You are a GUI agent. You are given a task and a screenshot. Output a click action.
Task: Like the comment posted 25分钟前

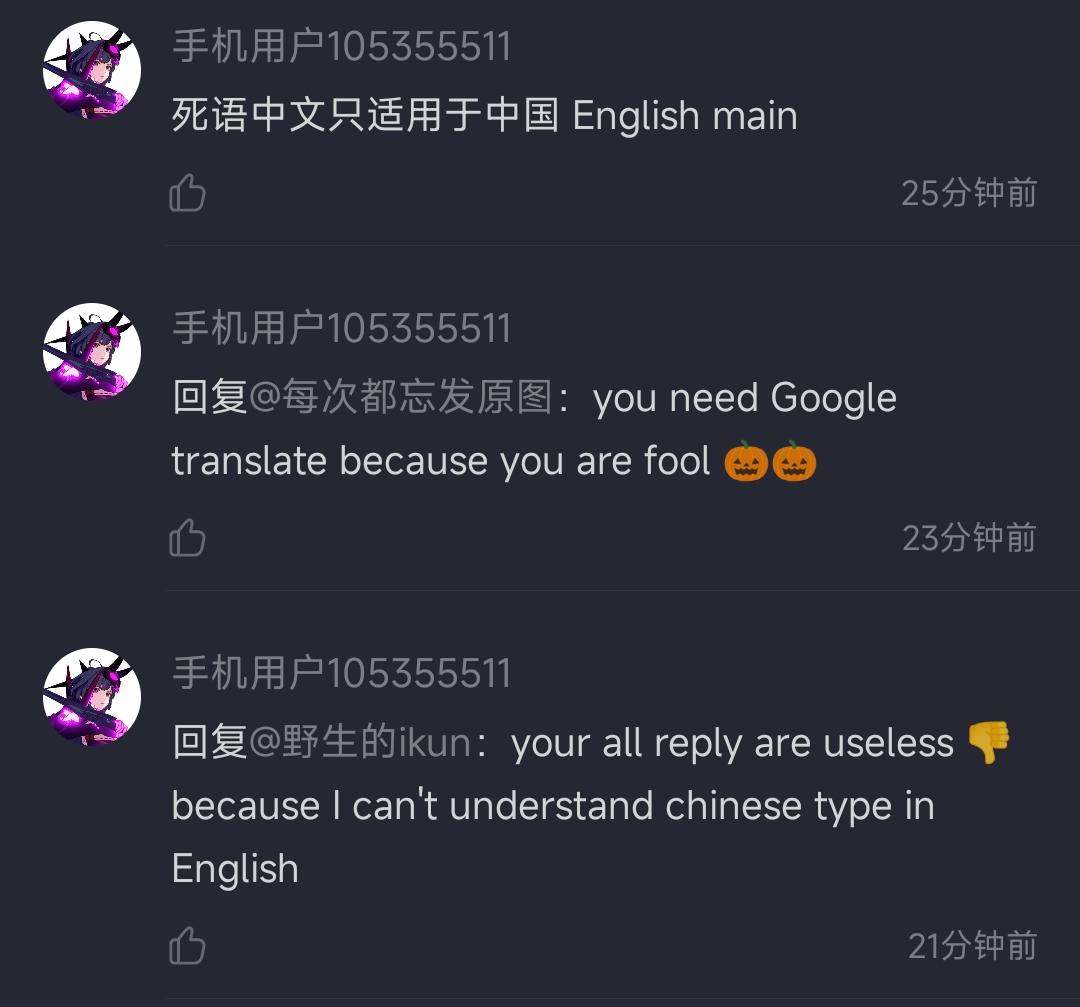point(187,193)
